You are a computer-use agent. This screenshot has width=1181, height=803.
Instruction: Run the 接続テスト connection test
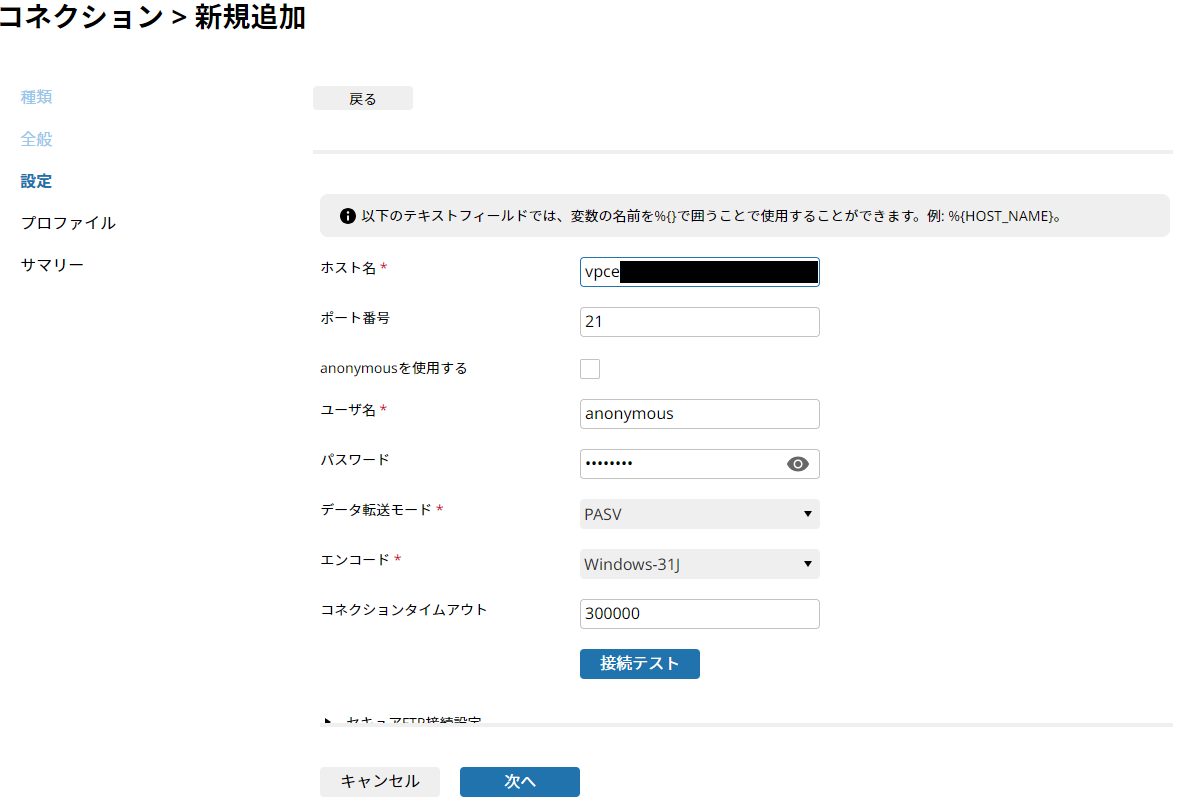click(x=639, y=664)
